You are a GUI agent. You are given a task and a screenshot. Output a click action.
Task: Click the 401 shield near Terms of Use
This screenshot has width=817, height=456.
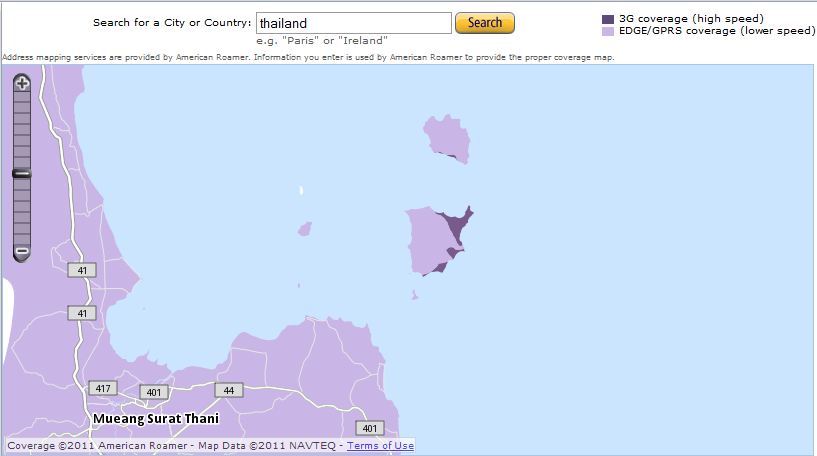tap(370, 428)
